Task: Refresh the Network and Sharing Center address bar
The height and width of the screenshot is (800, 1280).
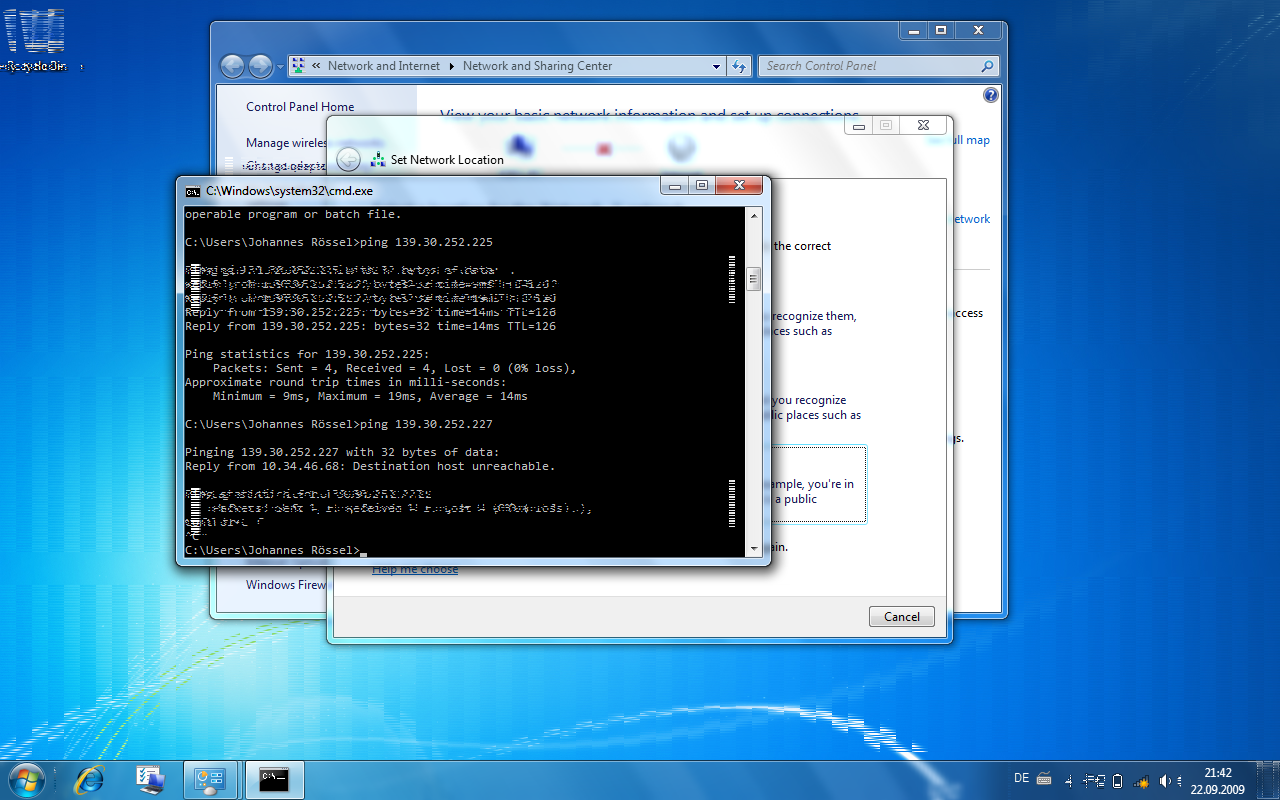Action: tap(739, 66)
